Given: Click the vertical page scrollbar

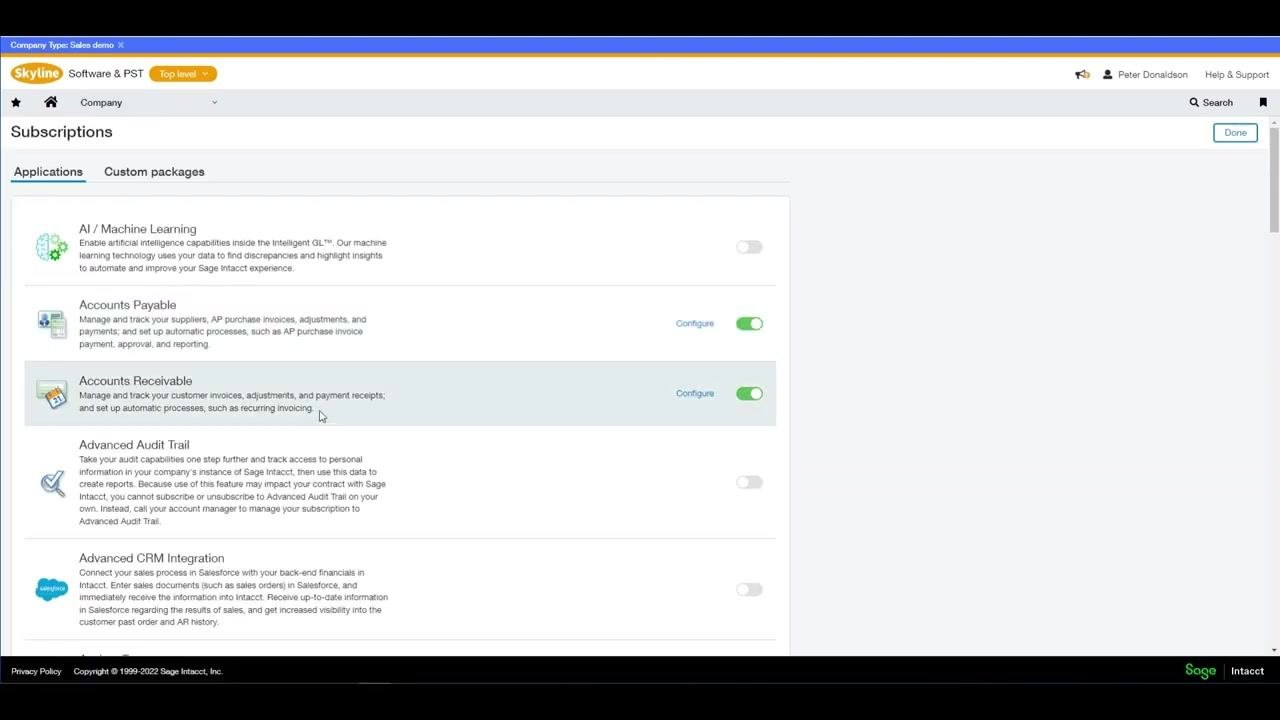Looking at the screenshot, I should [1274, 180].
